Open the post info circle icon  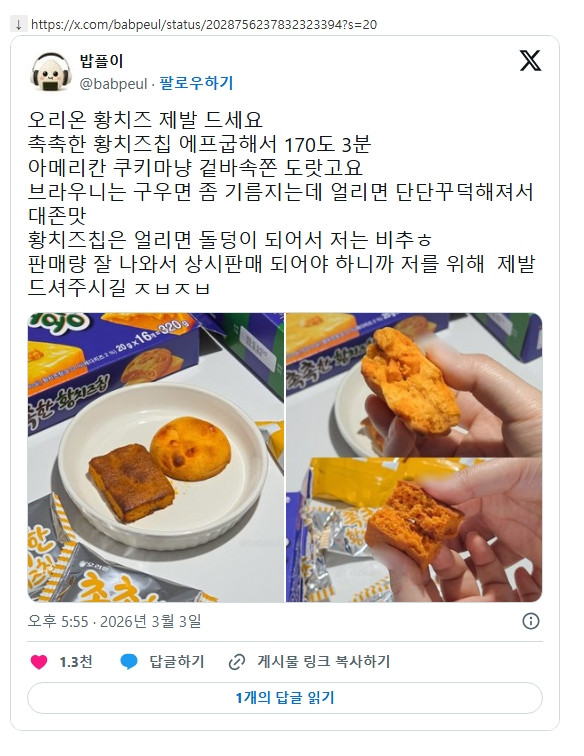(530, 621)
